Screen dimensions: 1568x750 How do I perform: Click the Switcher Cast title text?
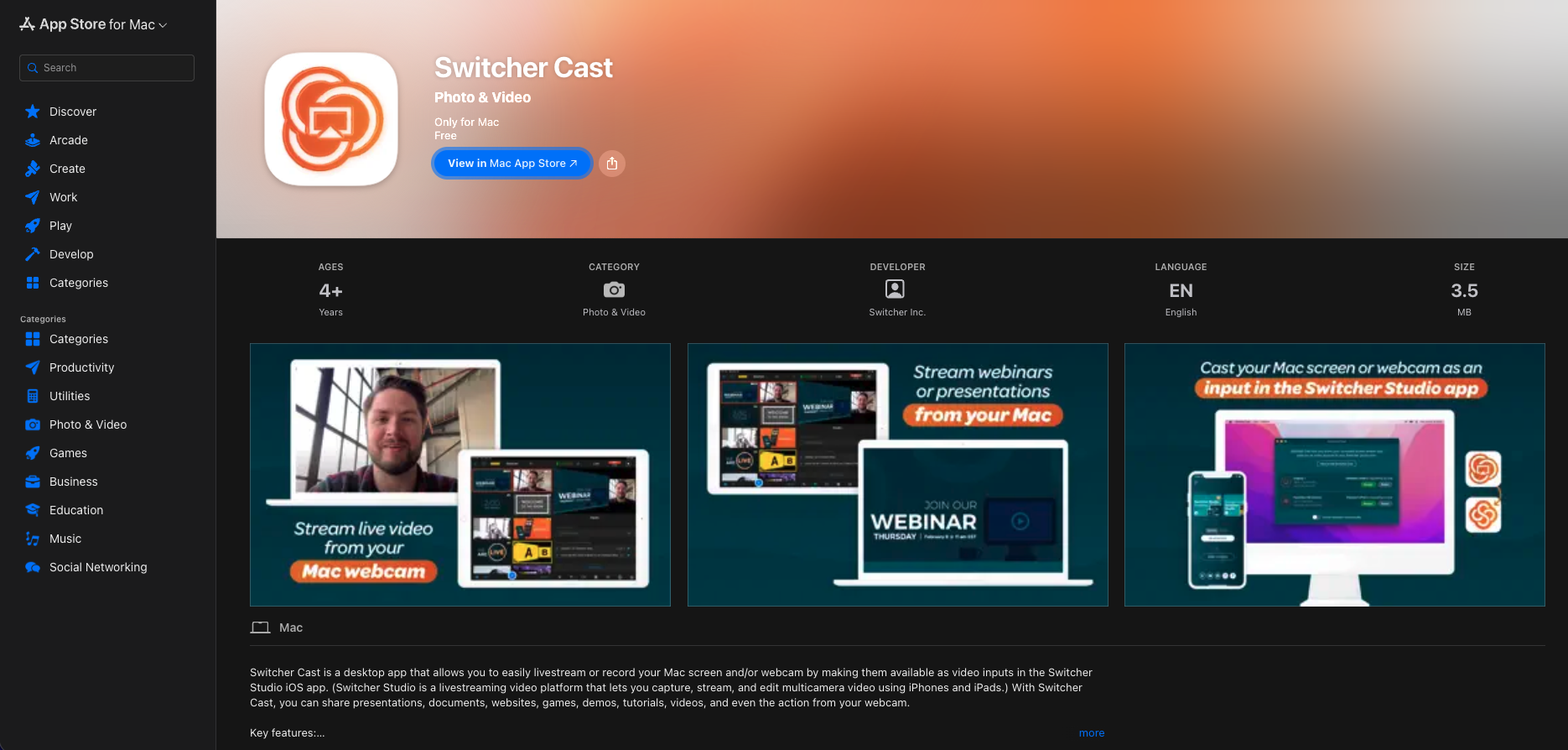point(523,67)
